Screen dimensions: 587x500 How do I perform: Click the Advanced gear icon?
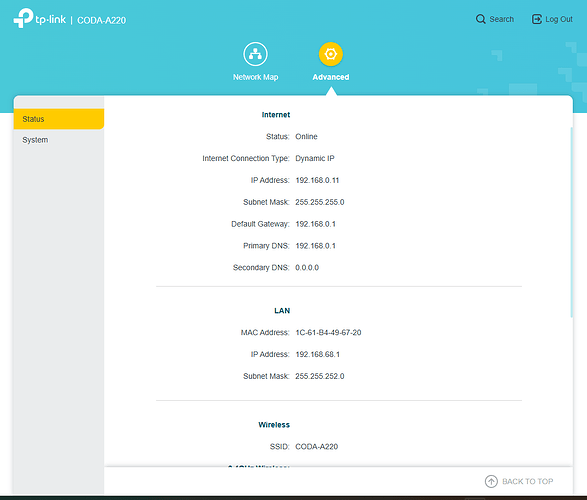(x=331, y=54)
